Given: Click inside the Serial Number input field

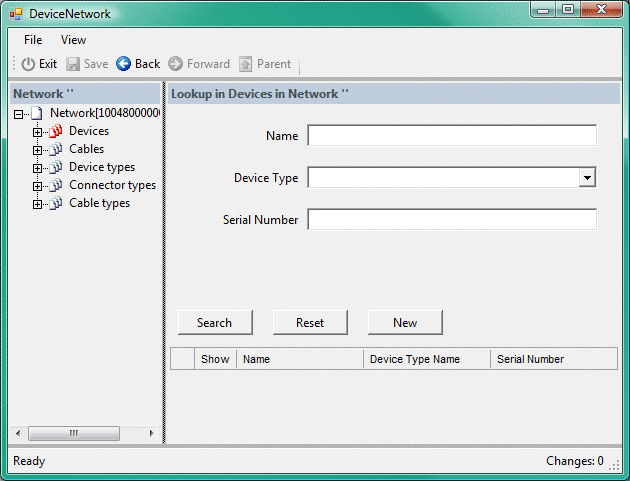Looking at the screenshot, I should coord(452,219).
